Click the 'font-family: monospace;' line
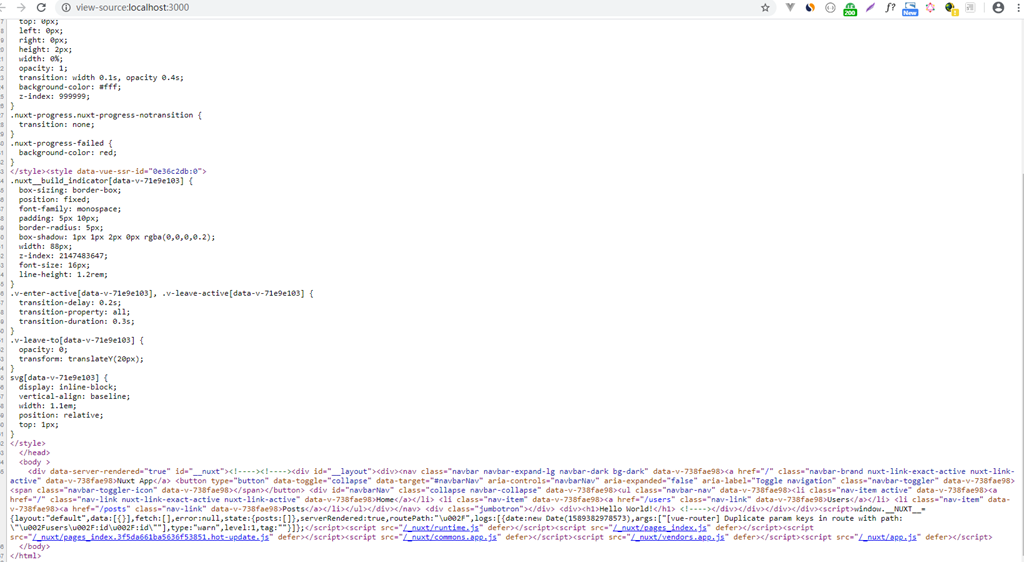The height and width of the screenshot is (562, 1024). click(x=70, y=209)
